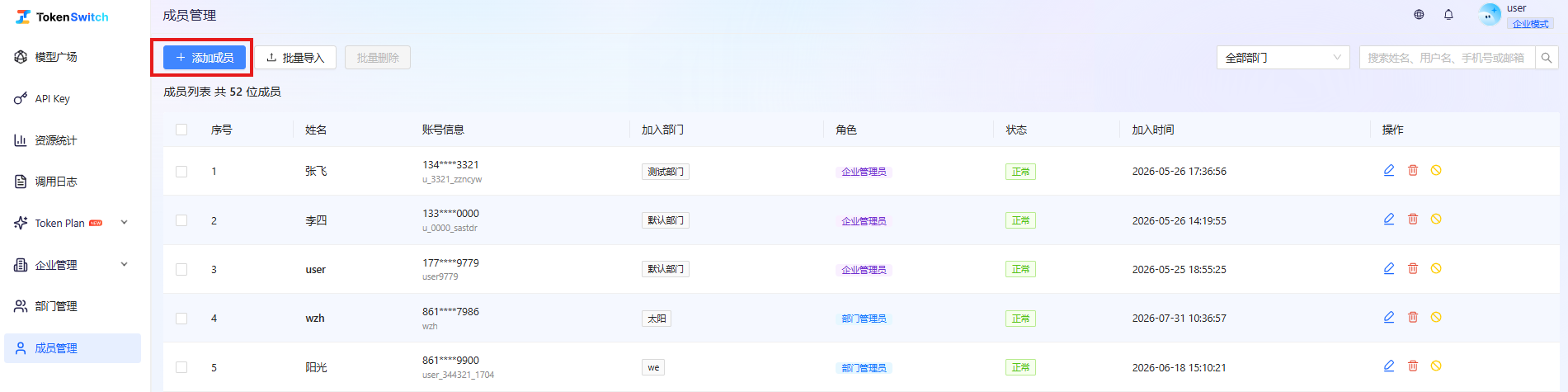Check the box for wzh row
Image resolution: width=1568 pixels, height=392 pixels.
click(x=181, y=319)
